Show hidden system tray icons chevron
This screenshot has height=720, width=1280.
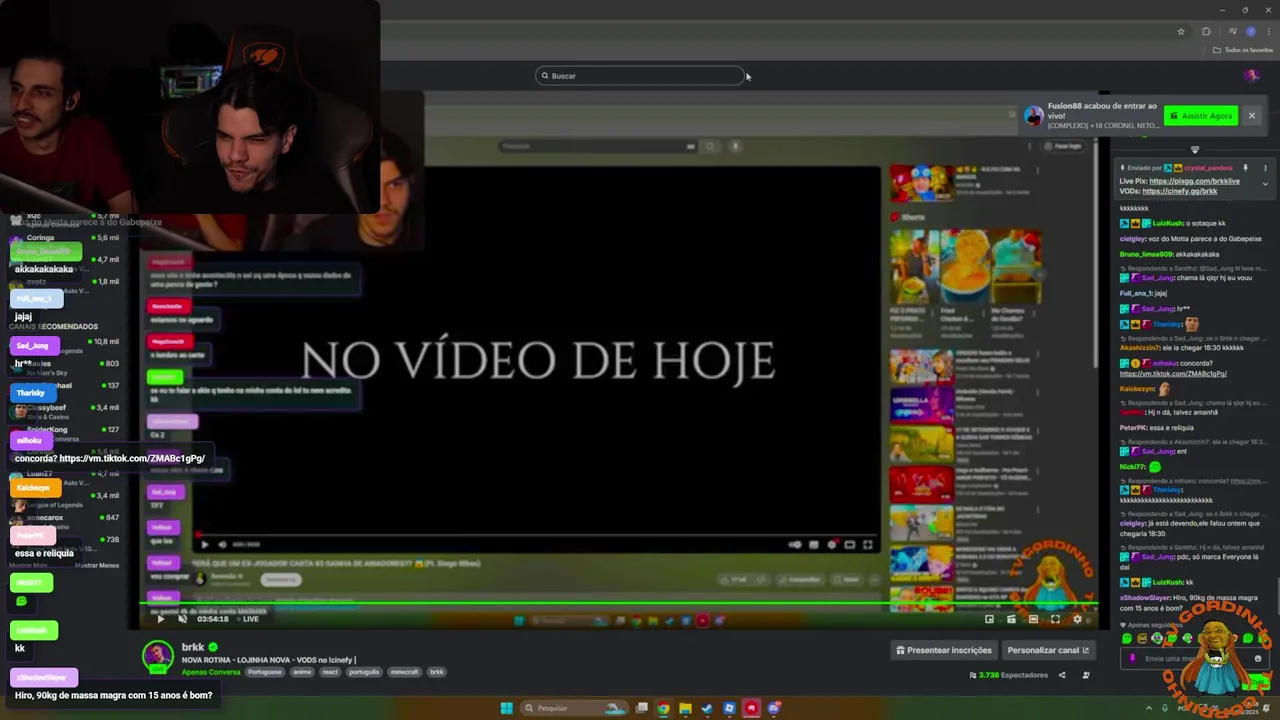pyautogui.click(x=1149, y=708)
